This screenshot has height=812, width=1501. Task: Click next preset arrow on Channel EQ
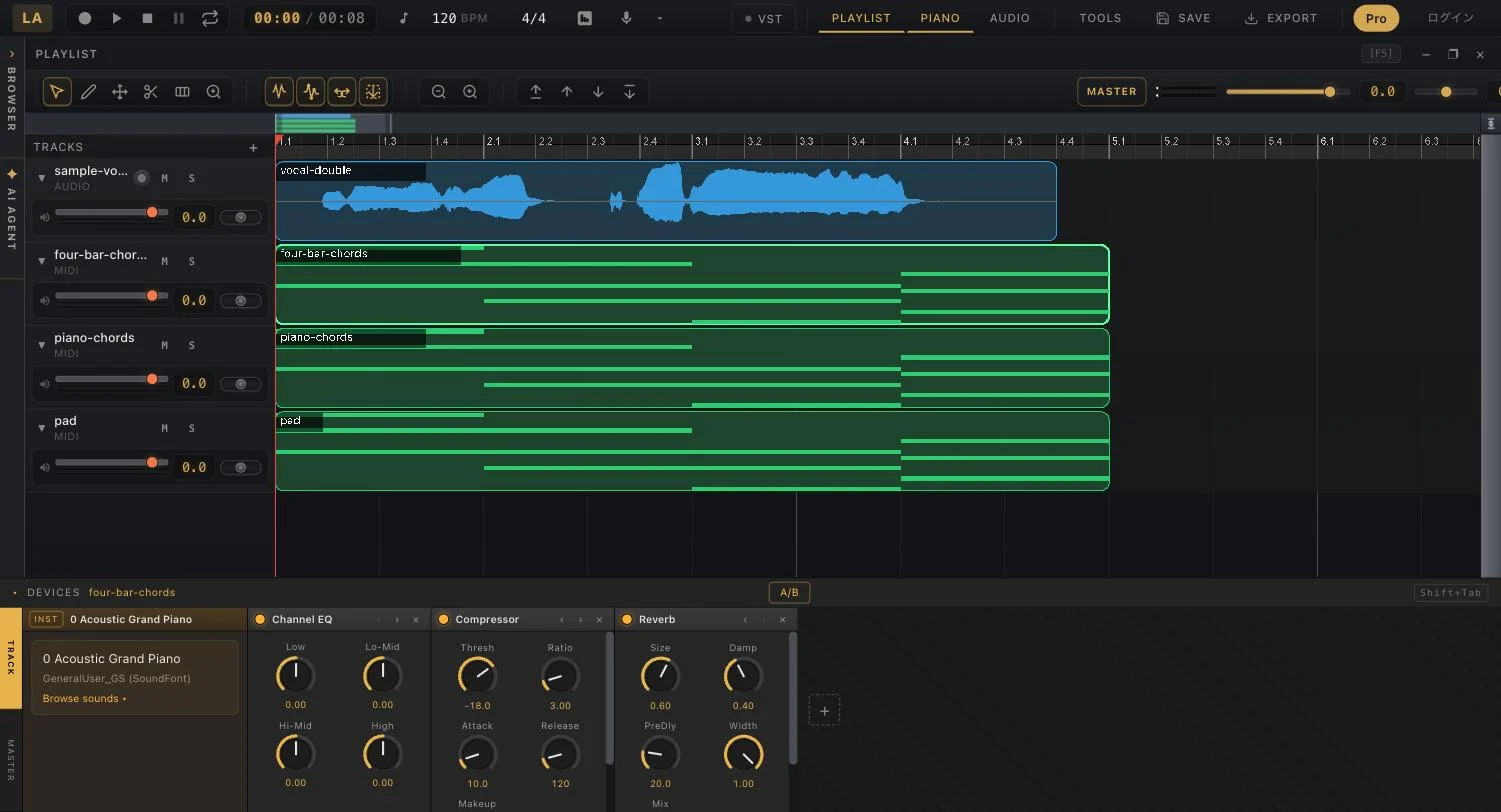click(x=397, y=620)
